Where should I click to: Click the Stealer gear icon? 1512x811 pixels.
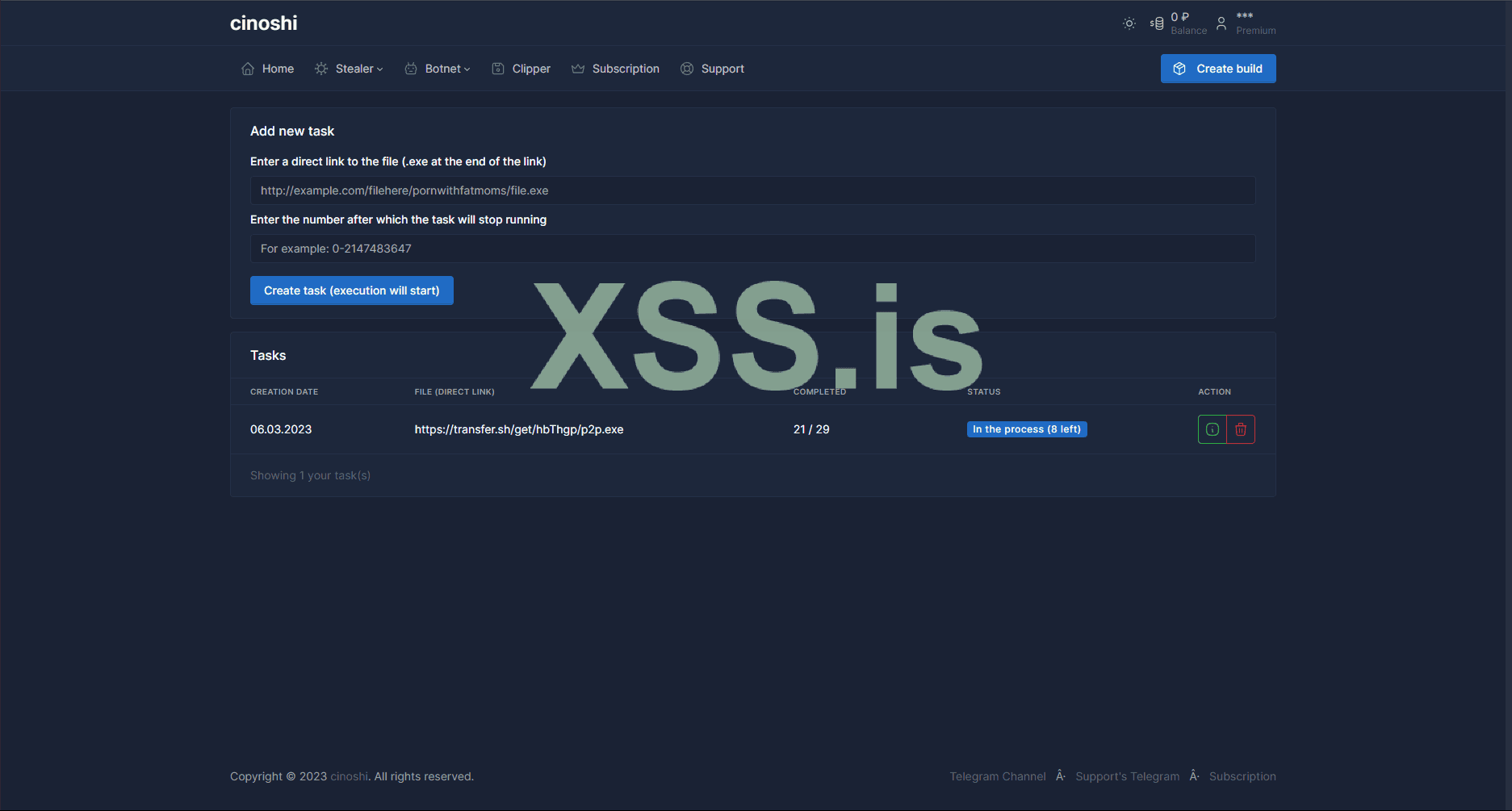[321, 69]
